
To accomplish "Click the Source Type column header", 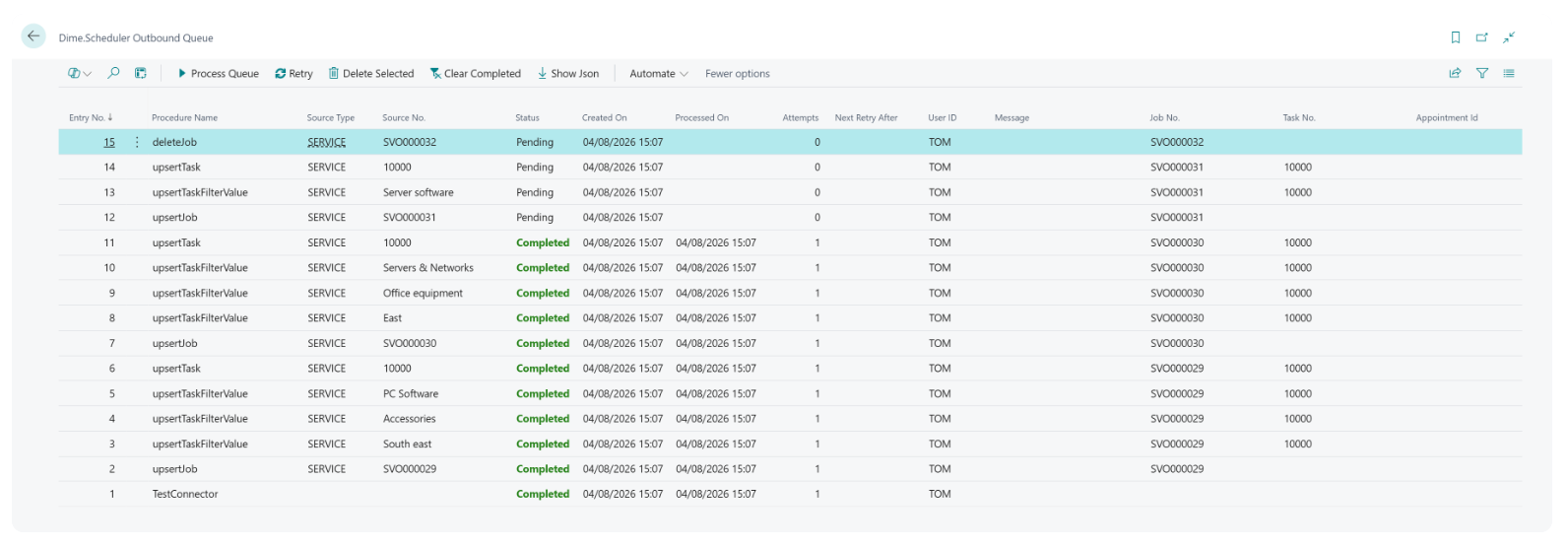I will [330, 117].
